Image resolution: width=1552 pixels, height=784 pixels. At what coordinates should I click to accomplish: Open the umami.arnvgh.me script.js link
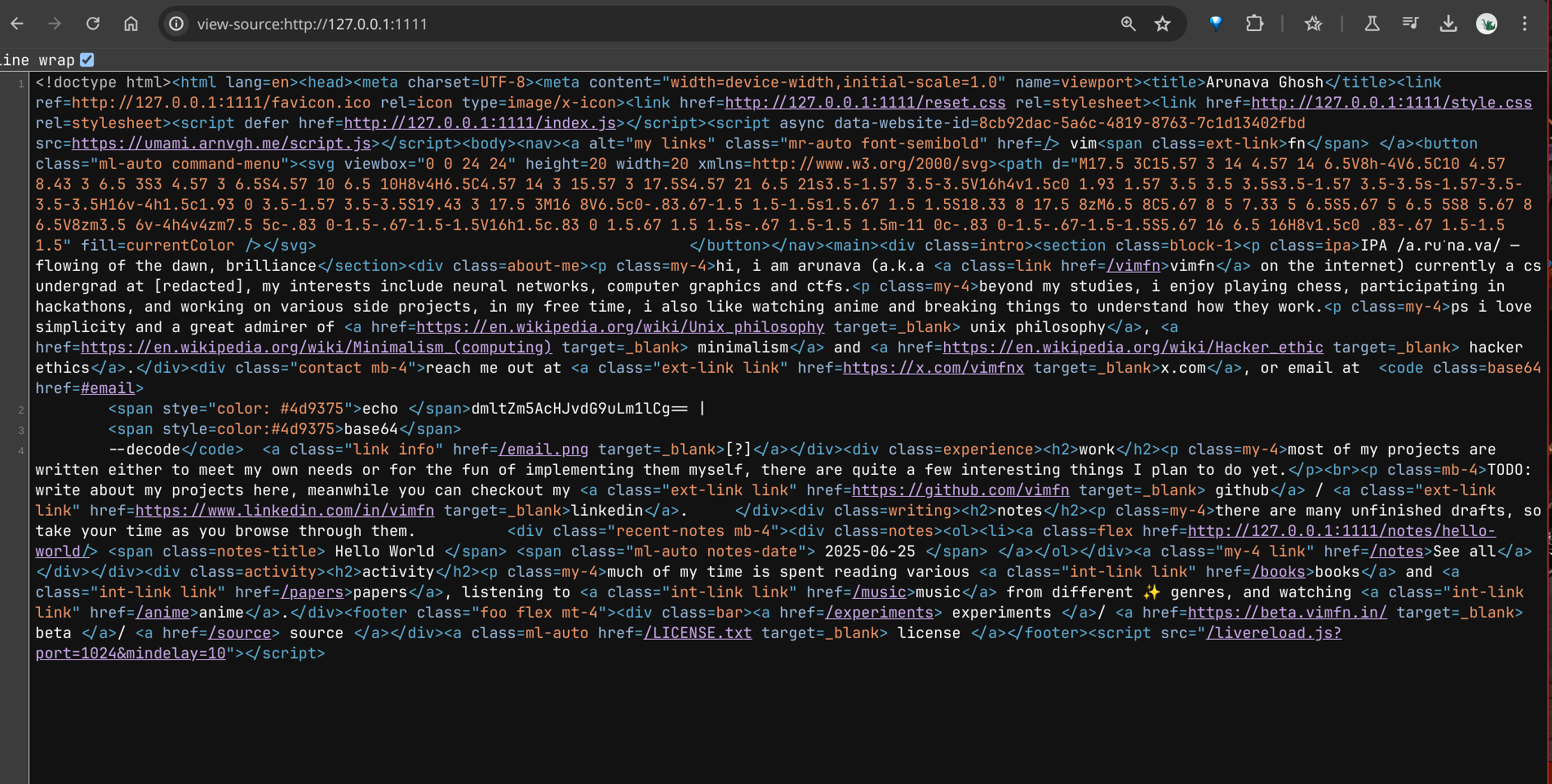221,144
